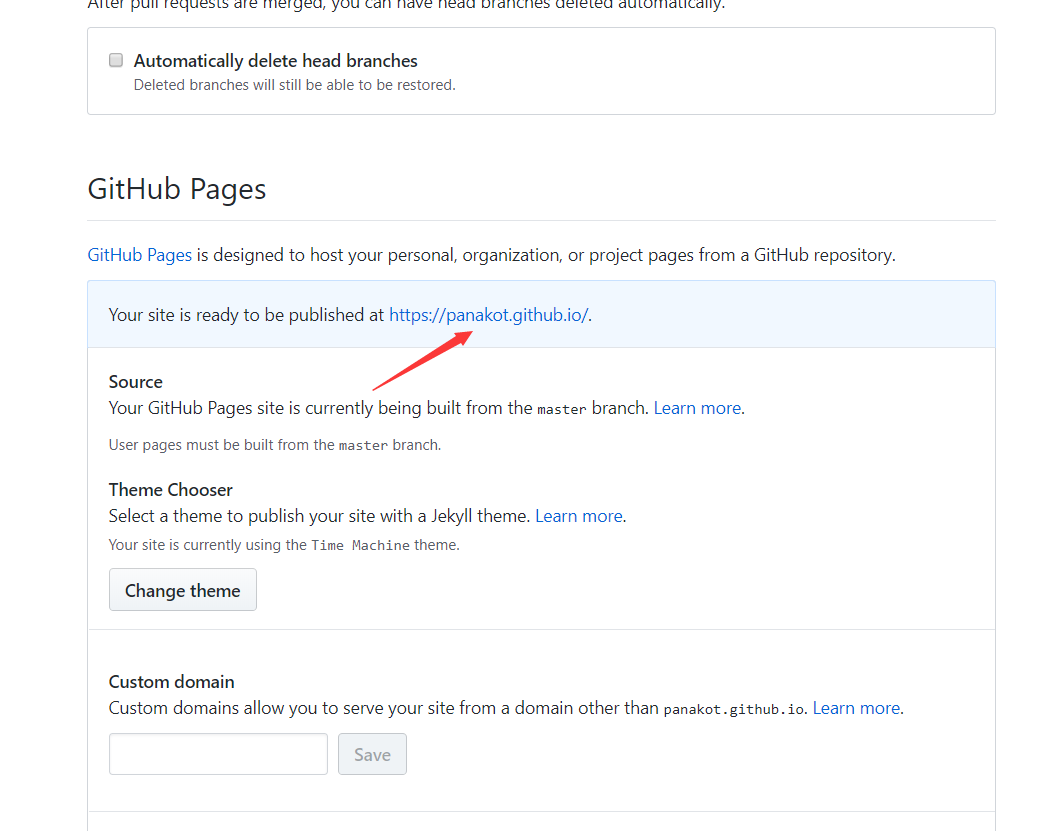Click the Save button for custom domain
Screen dimensions: 1040x831
click(372, 754)
